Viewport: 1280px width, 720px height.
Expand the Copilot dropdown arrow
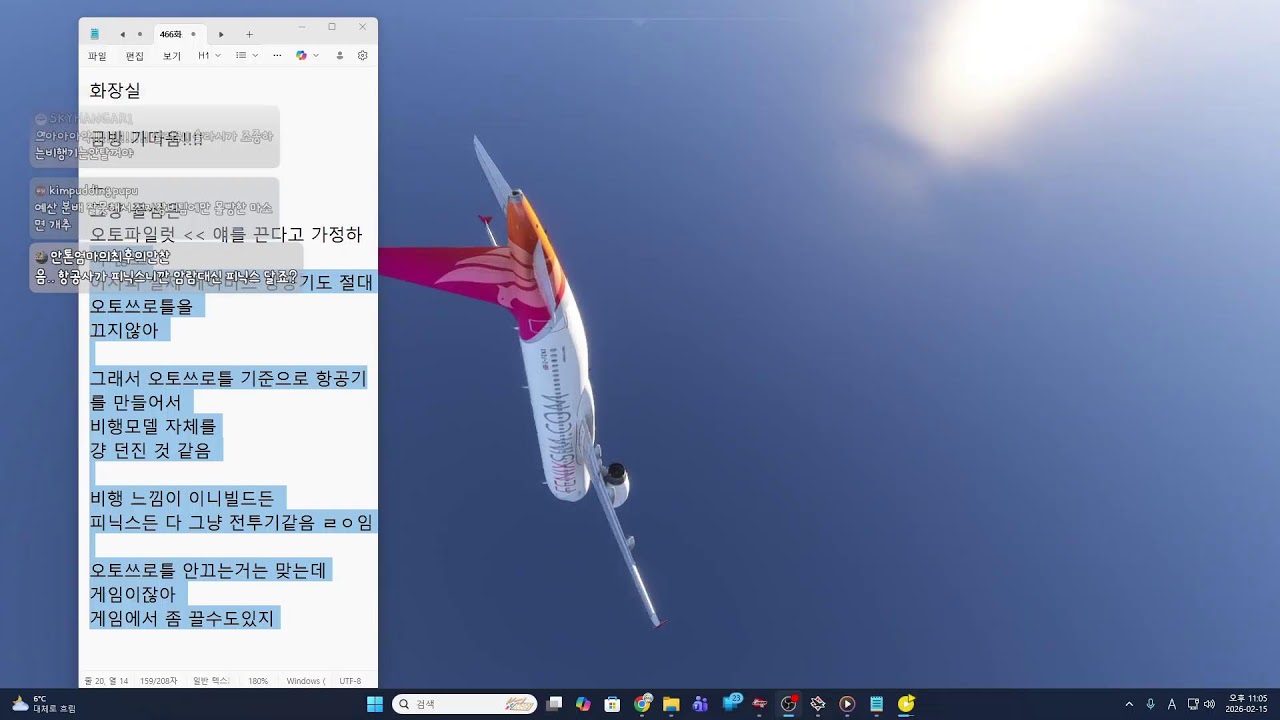(316, 56)
